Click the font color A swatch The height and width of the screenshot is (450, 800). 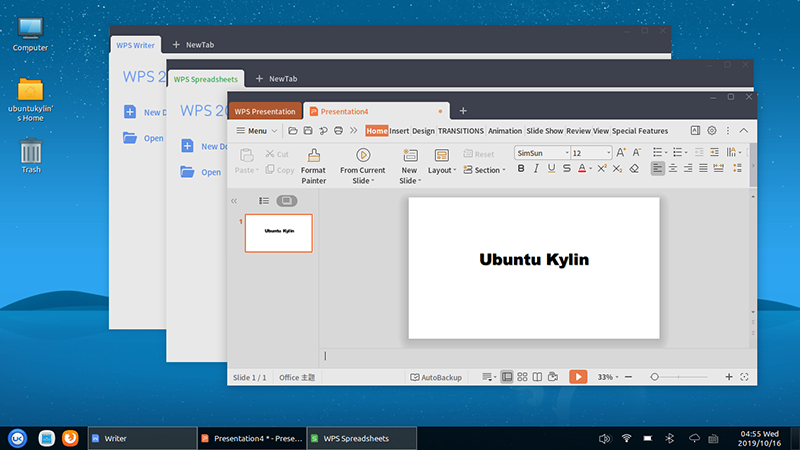[582, 168]
